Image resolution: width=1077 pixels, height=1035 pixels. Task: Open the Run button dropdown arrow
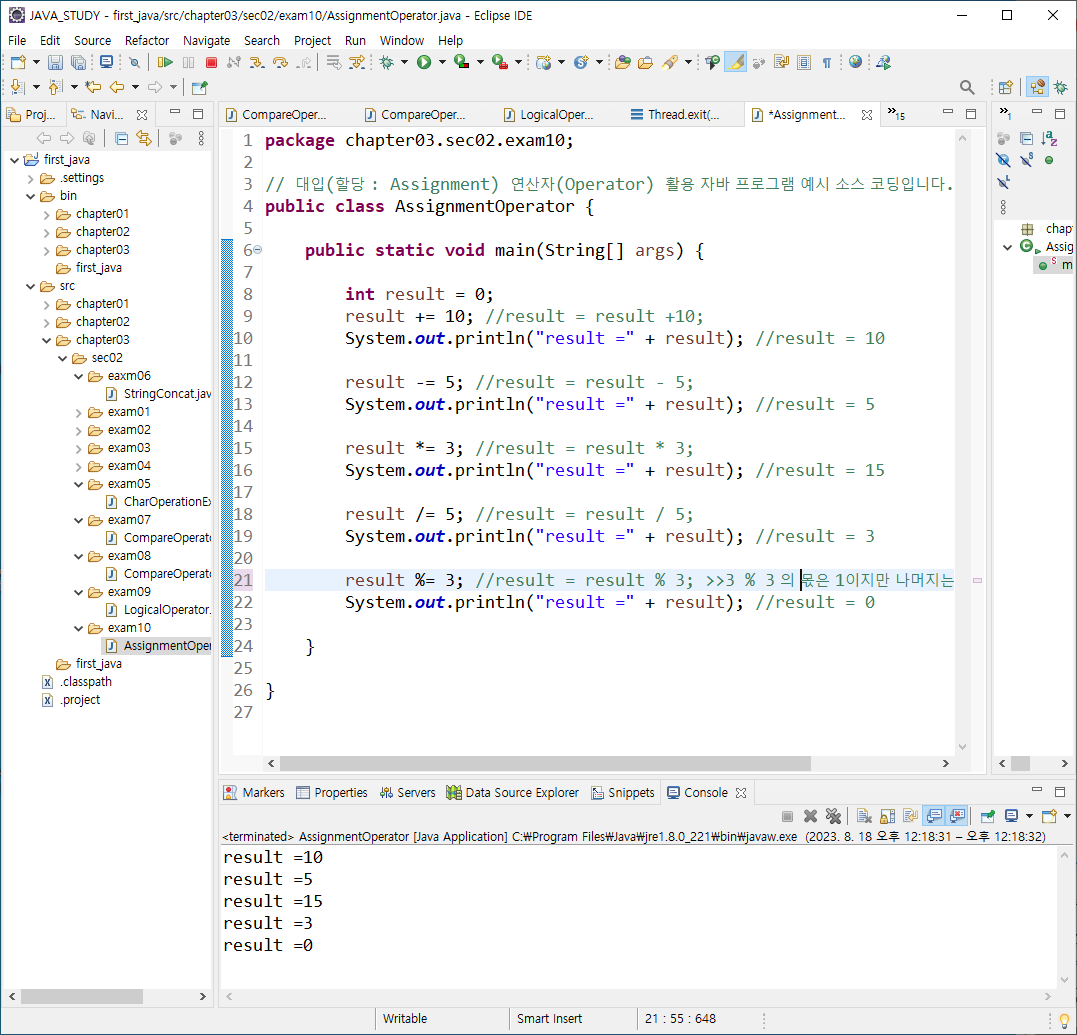coord(442,62)
